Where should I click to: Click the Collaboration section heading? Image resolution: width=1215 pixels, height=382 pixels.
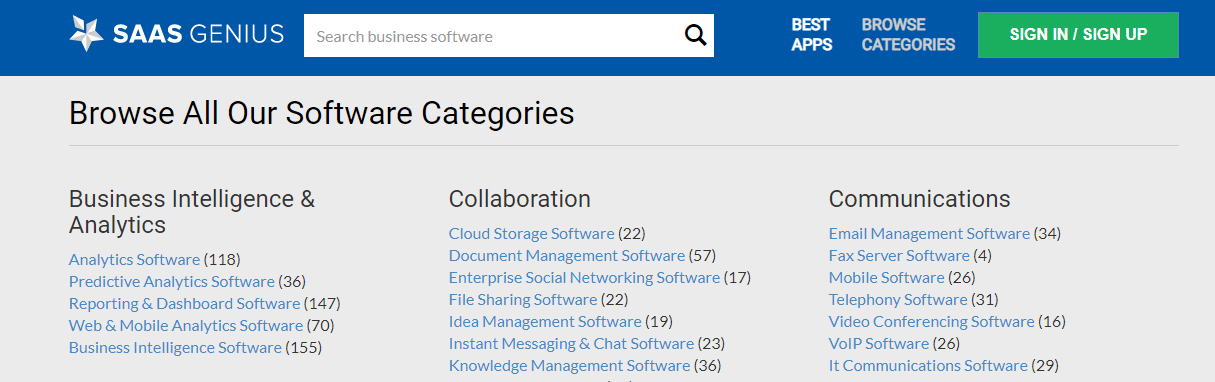click(x=520, y=198)
